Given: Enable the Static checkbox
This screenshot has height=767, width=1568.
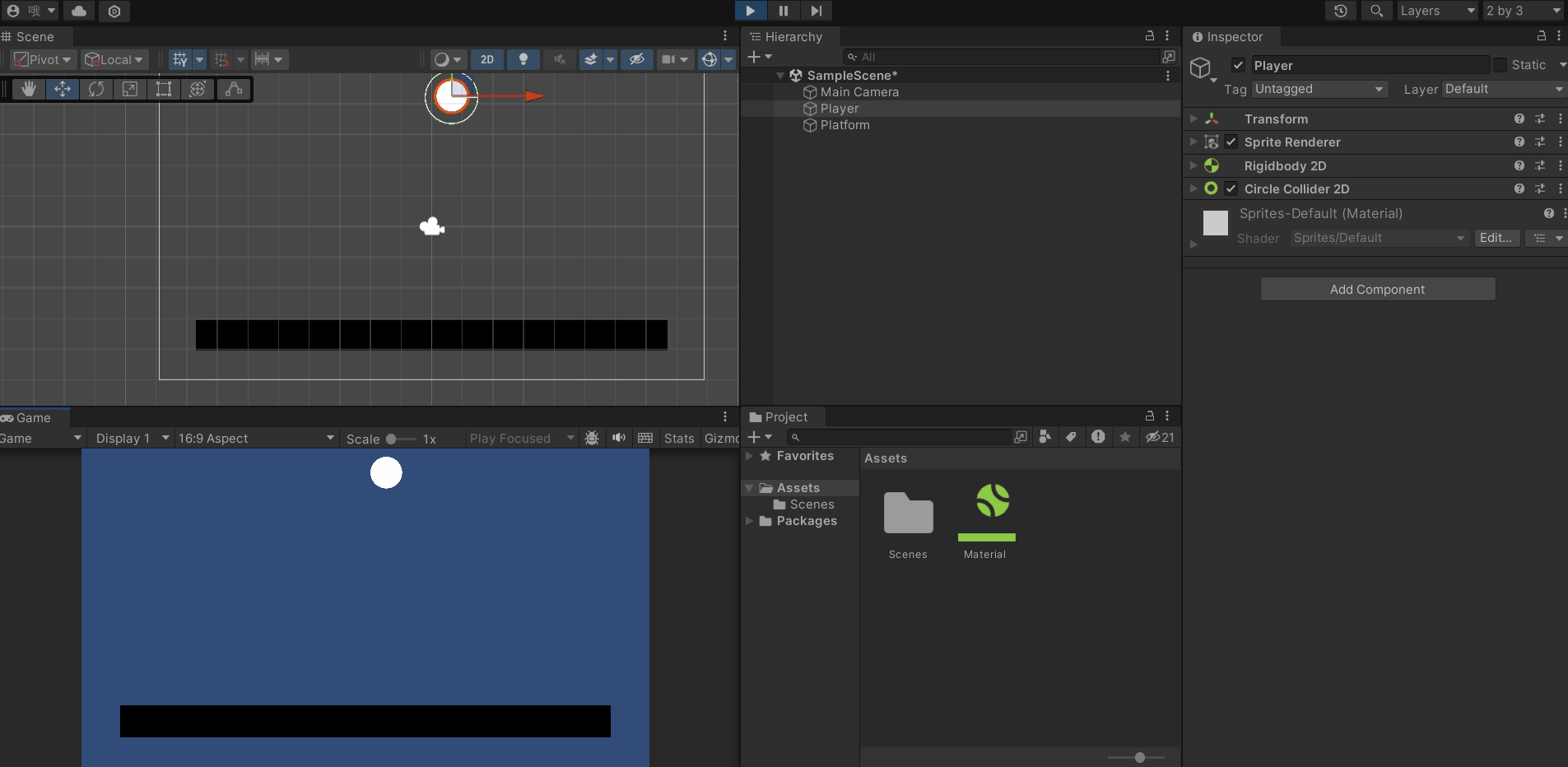Looking at the screenshot, I should point(1500,65).
